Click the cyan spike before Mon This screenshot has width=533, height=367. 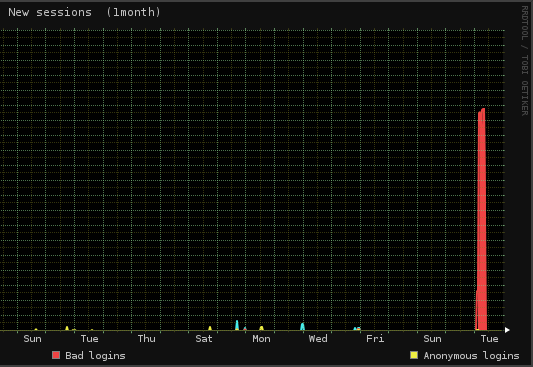(x=237, y=325)
